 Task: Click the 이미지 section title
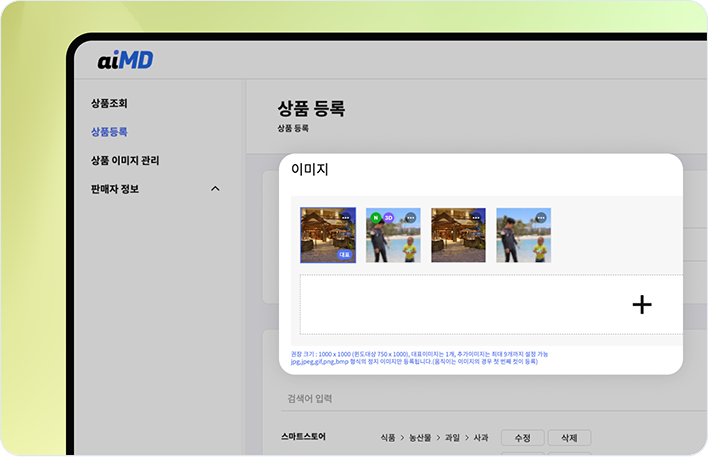(x=310, y=169)
